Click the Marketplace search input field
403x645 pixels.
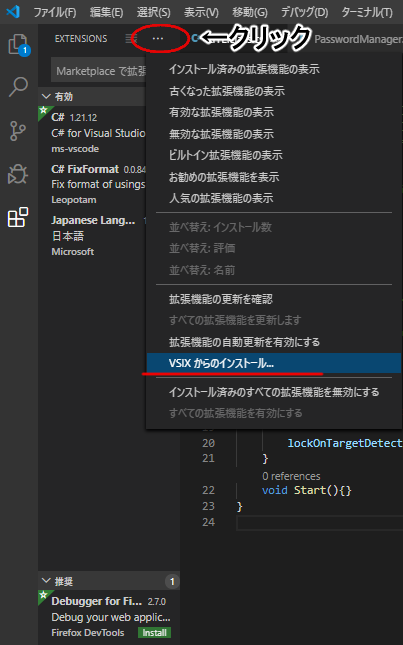coord(99,71)
